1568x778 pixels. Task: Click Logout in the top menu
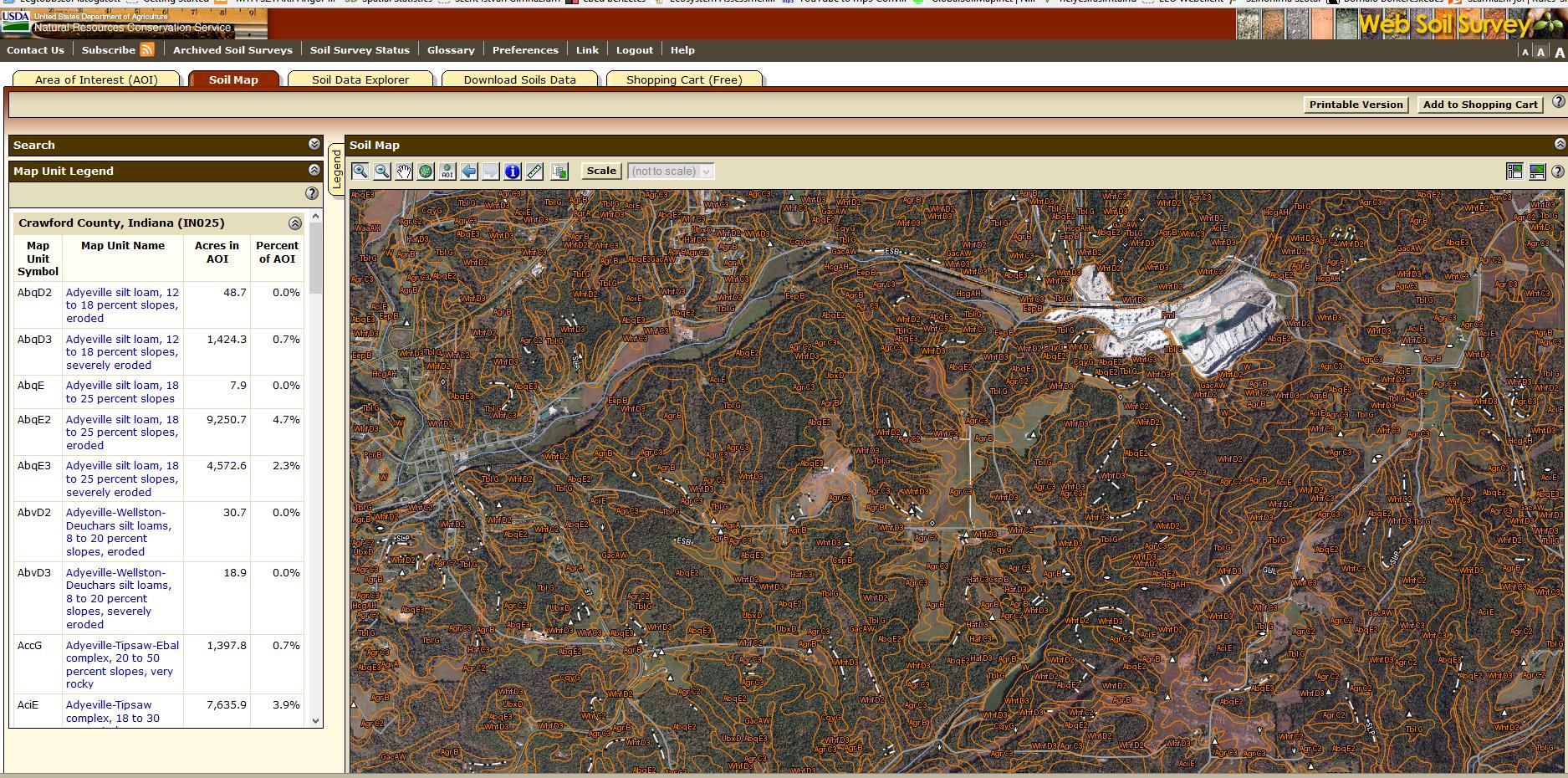(x=634, y=50)
